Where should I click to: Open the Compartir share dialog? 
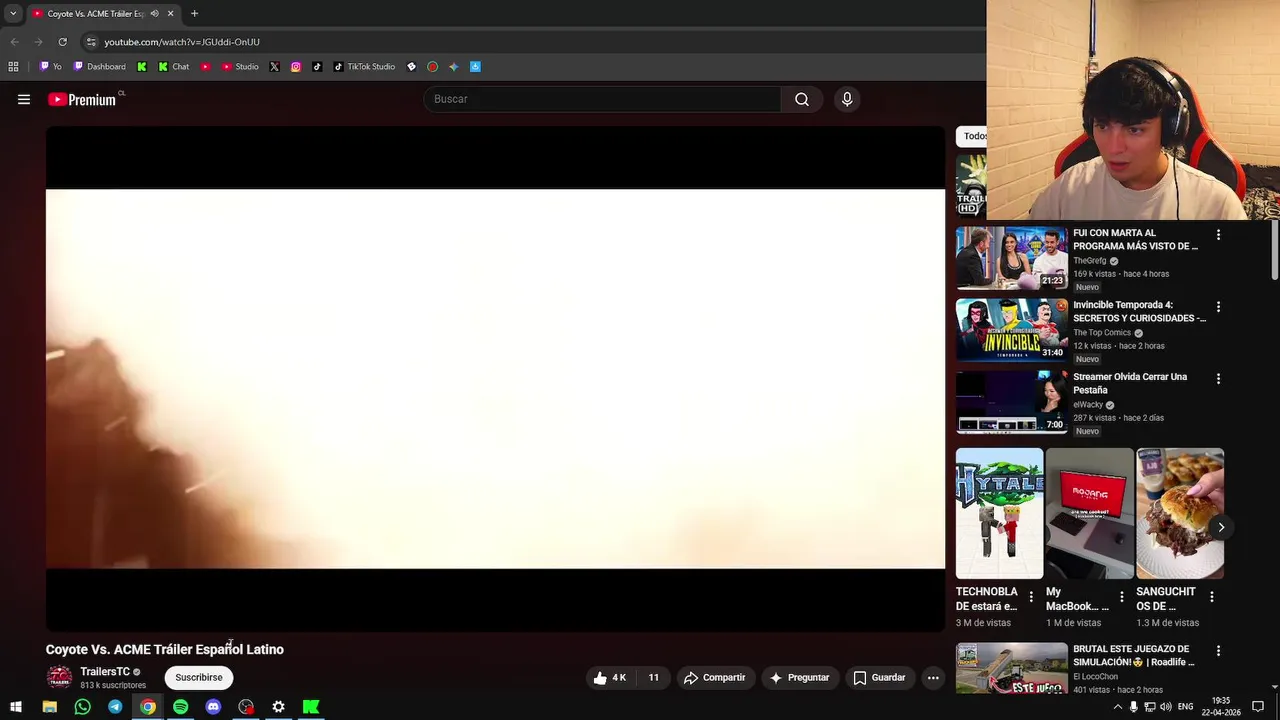pyautogui.click(x=715, y=677)
